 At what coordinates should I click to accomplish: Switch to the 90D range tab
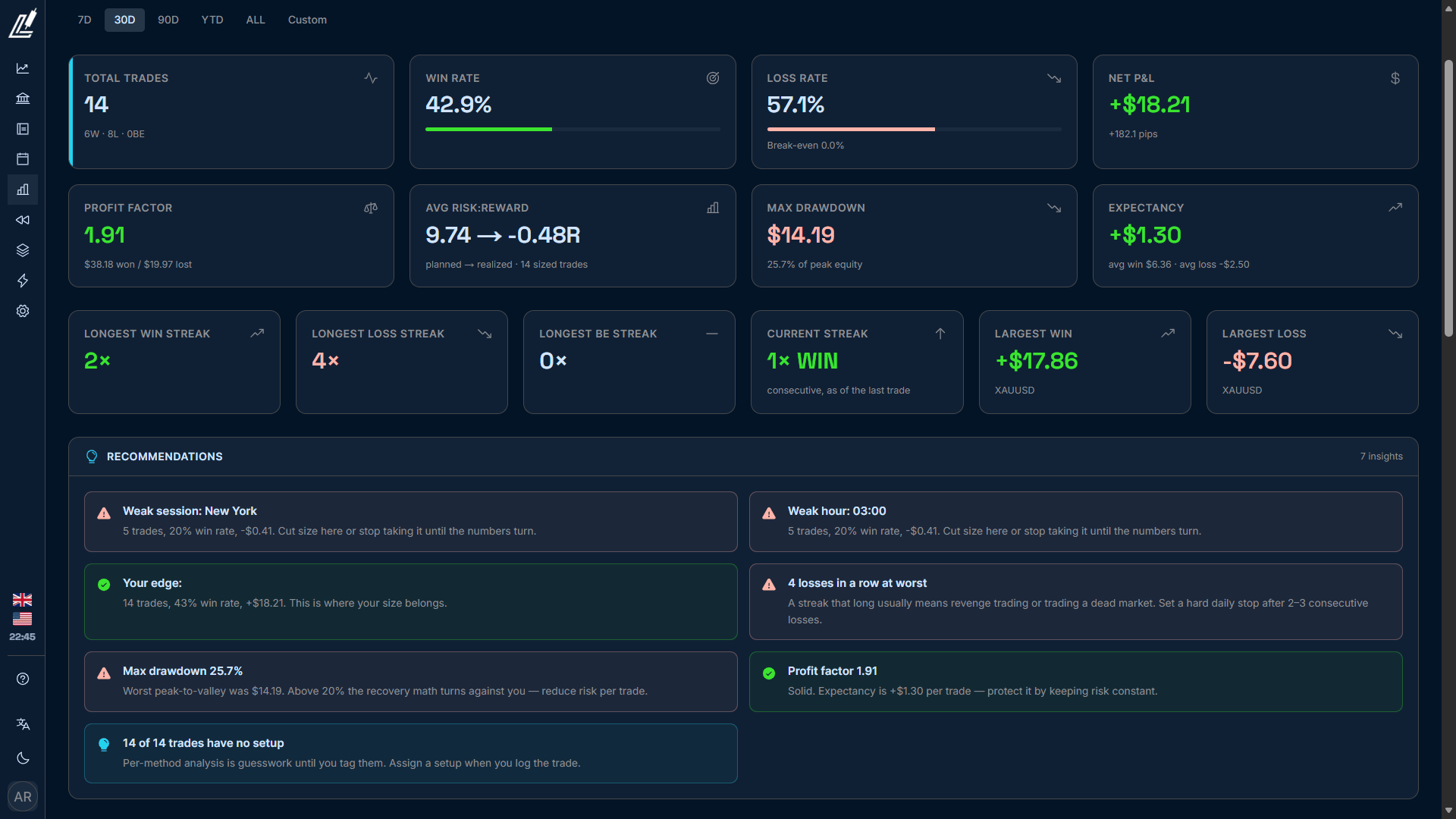coord(168,20)
